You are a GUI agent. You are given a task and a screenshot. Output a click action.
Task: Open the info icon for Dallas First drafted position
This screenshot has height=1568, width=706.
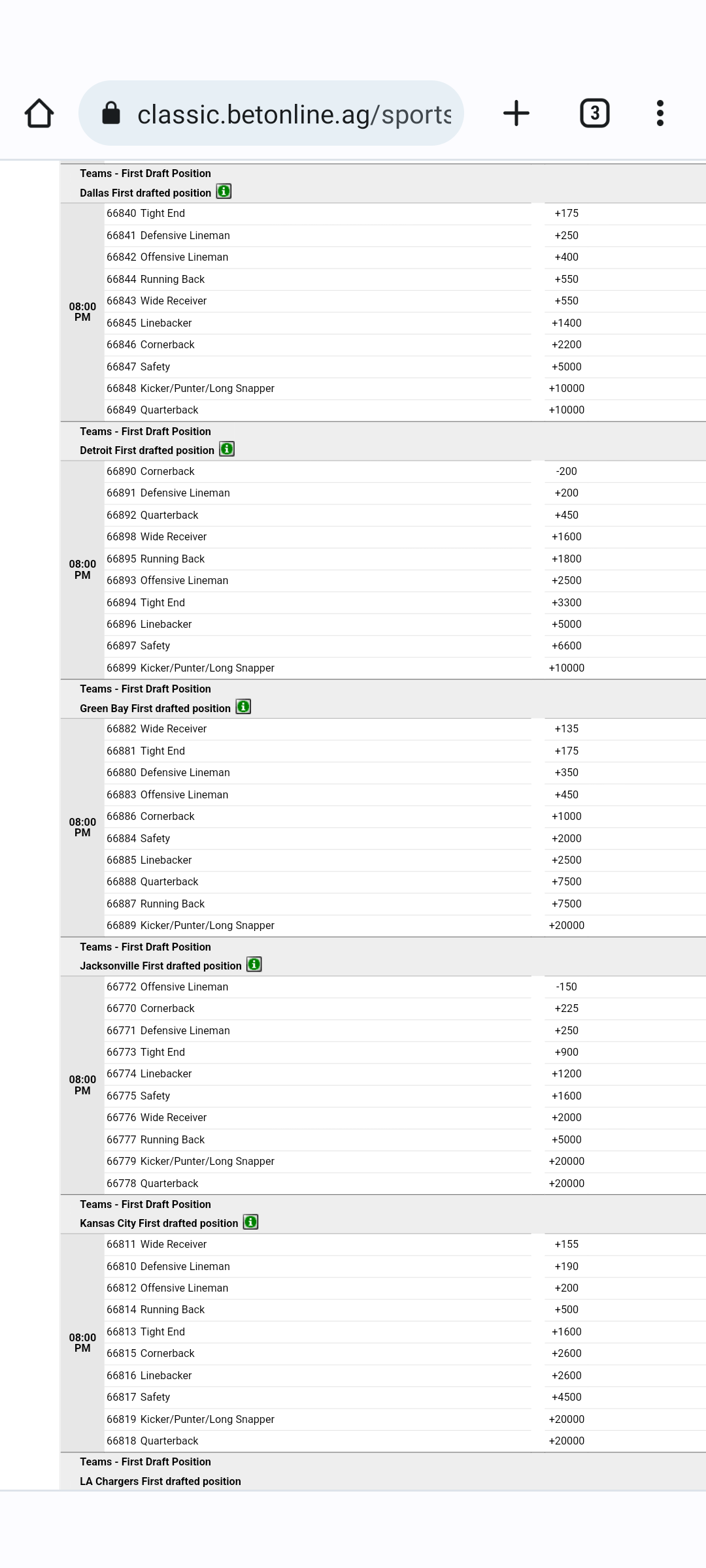click(224, 192)
